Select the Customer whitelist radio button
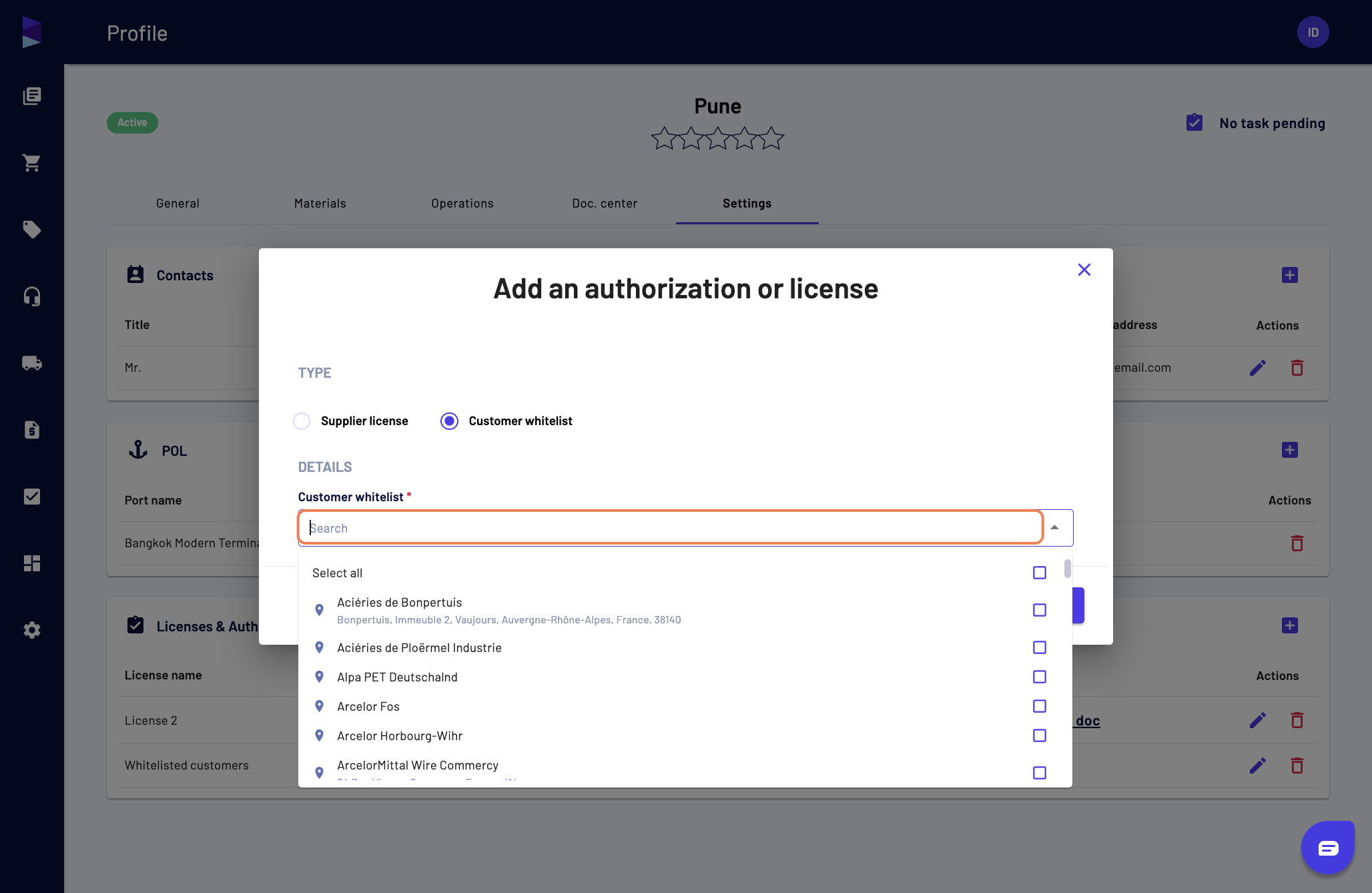Image resolution: width=1372 pixels, height=893 pixels. [449, 421]
